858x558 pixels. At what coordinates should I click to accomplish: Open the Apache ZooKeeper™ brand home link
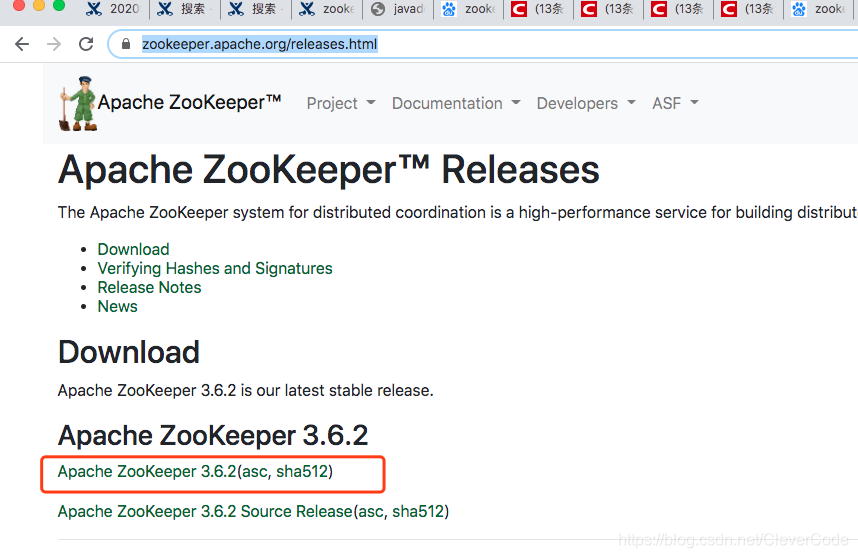(x=189, y=102)
